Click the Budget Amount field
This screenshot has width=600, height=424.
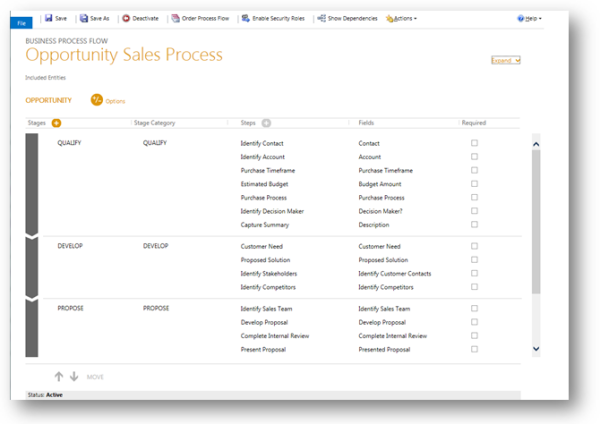tap(380, 184)
